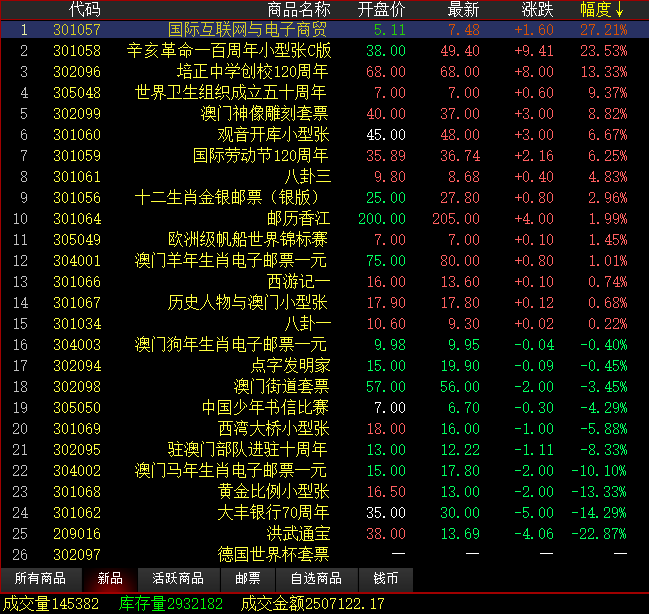Image resolution: width=649 pixels, height=614 pixels.
Task: Select 驻澳门部队进驻十周年 row
Action: pos(324,450)
